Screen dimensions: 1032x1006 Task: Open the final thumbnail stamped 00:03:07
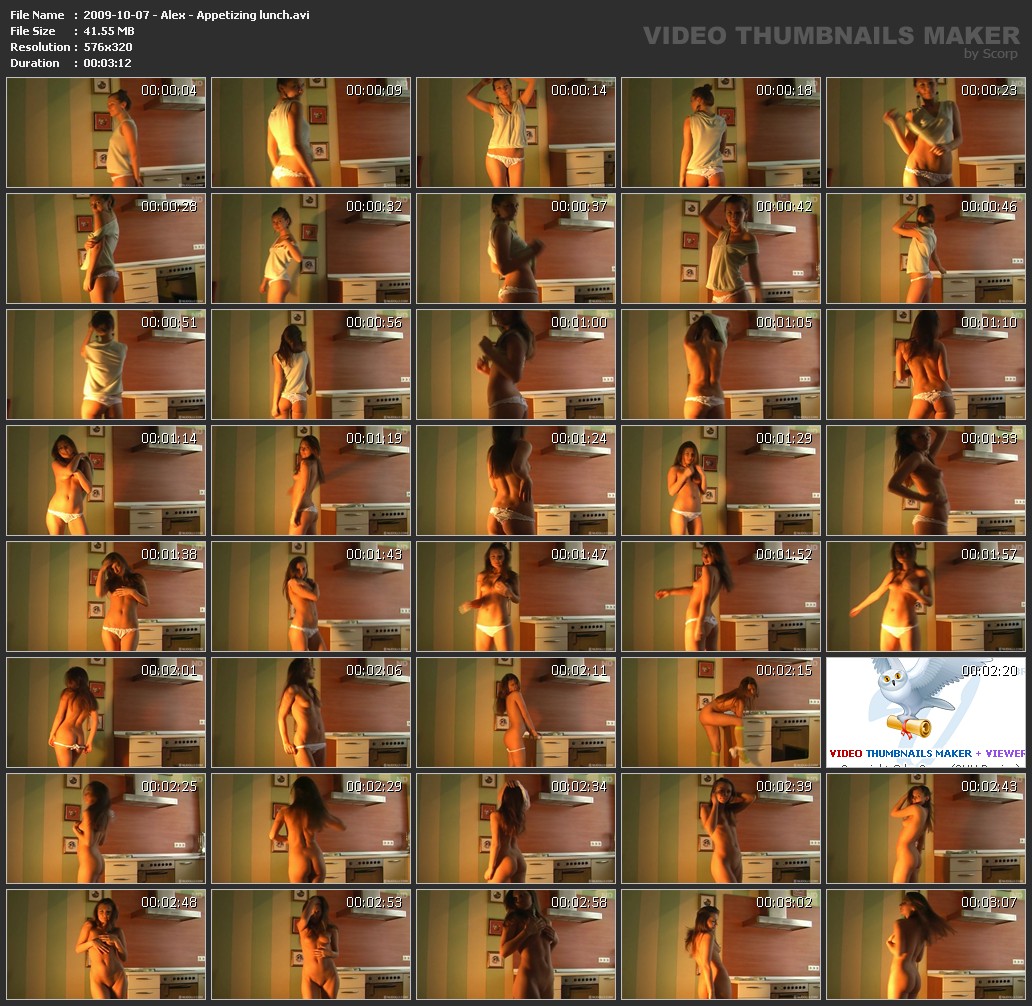[x=926, y=945]
